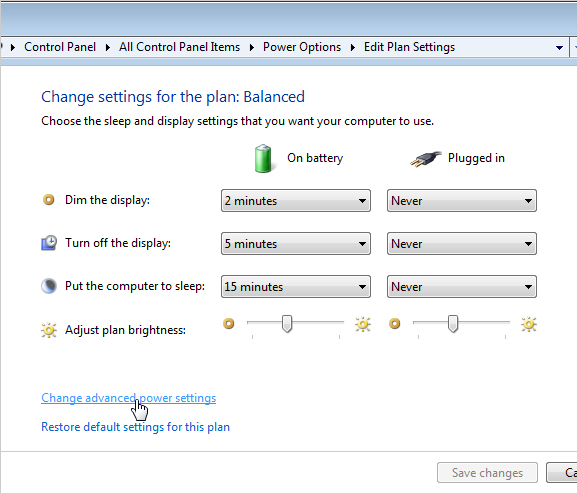
Task: Open the address bar history dropdown arrow
Action: pos(559,47)
